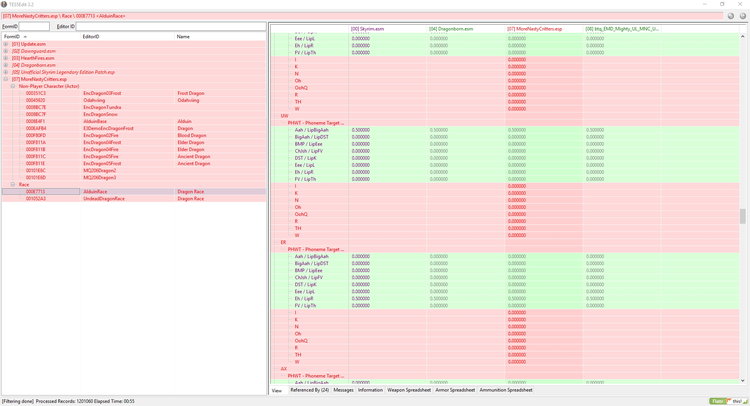The image size is (750, 406).
Task: Expand the [02] Dawnguard.esm node
Action: pos(6,51)
